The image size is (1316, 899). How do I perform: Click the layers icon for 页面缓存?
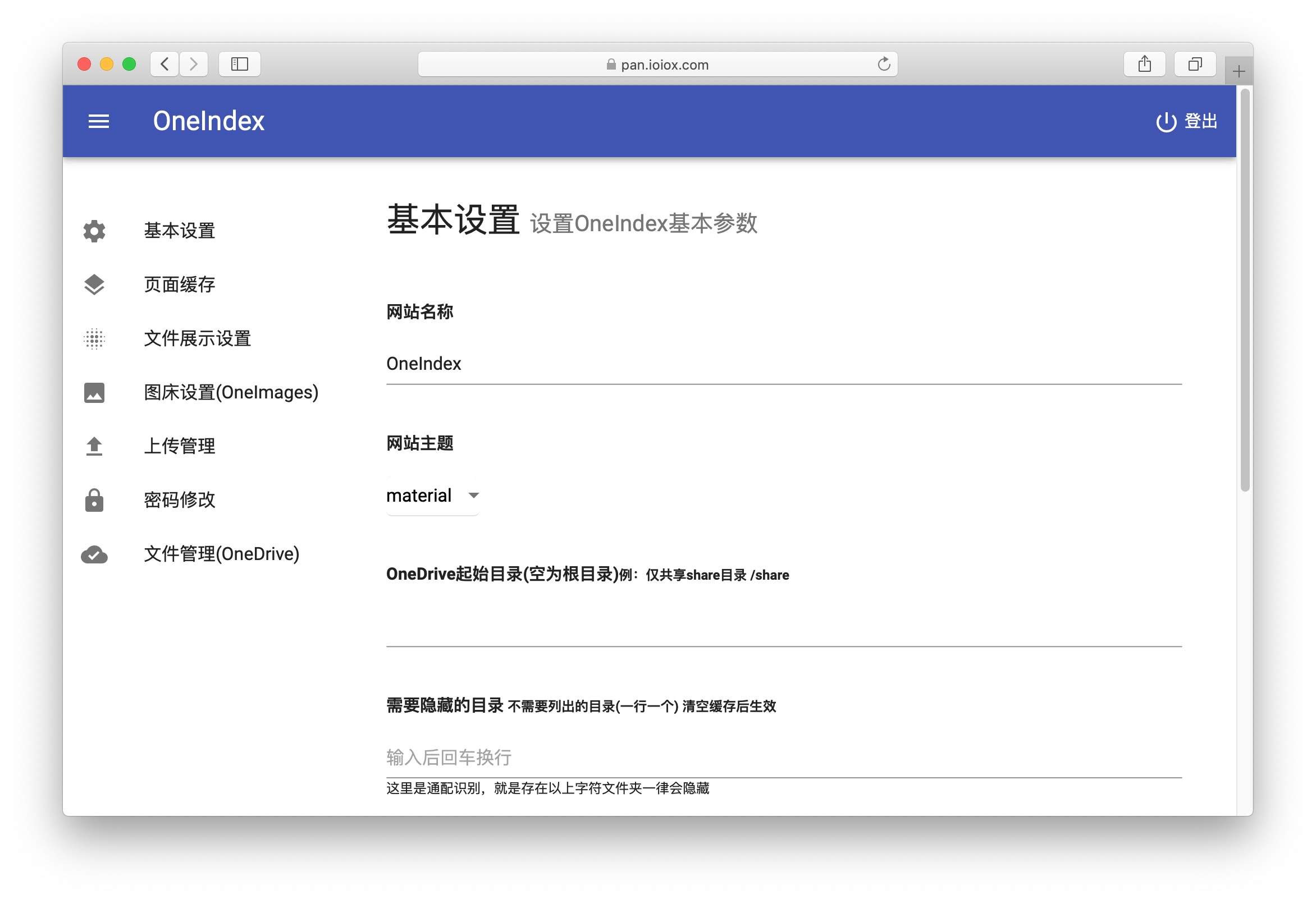click(94, 285)
